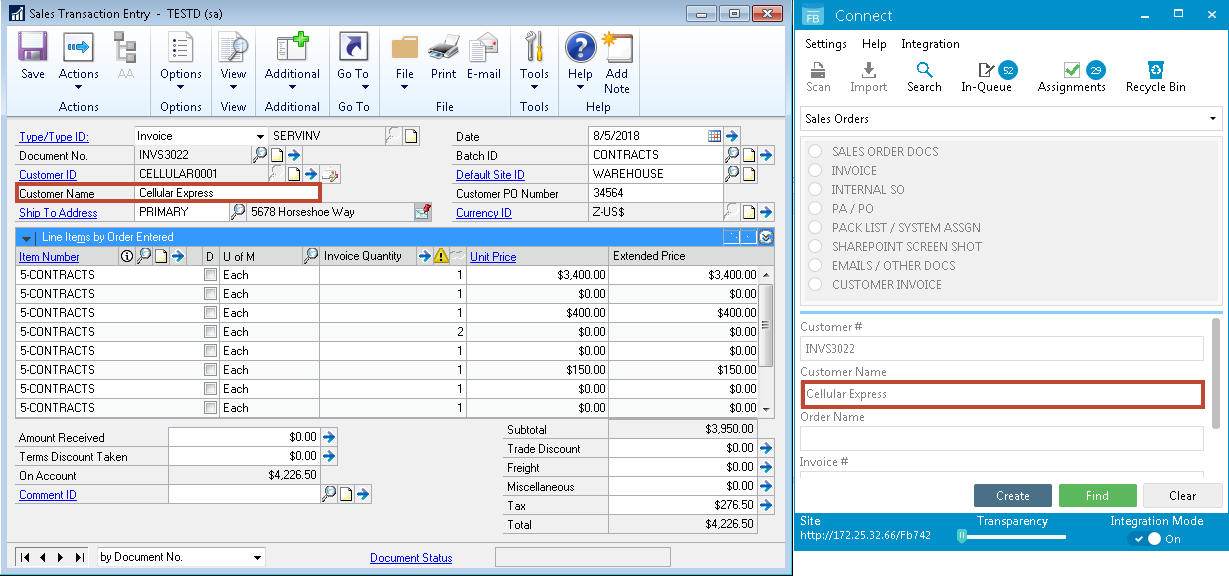Collapse the Line Items by Order Entered header

[27, 237]
